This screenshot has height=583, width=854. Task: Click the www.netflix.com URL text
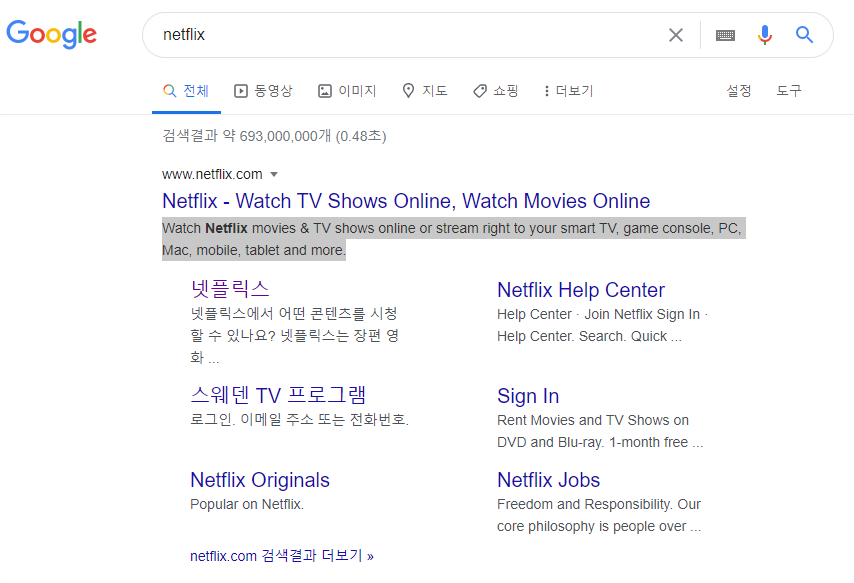(212, 174)
